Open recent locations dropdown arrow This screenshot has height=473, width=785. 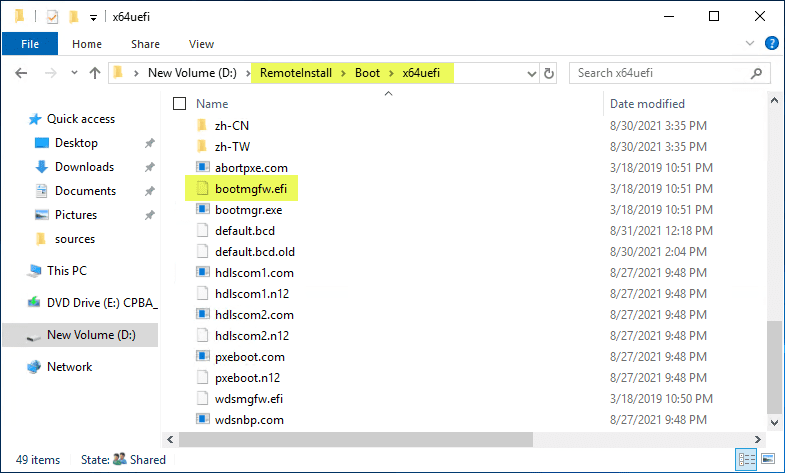tap(75, 73)
